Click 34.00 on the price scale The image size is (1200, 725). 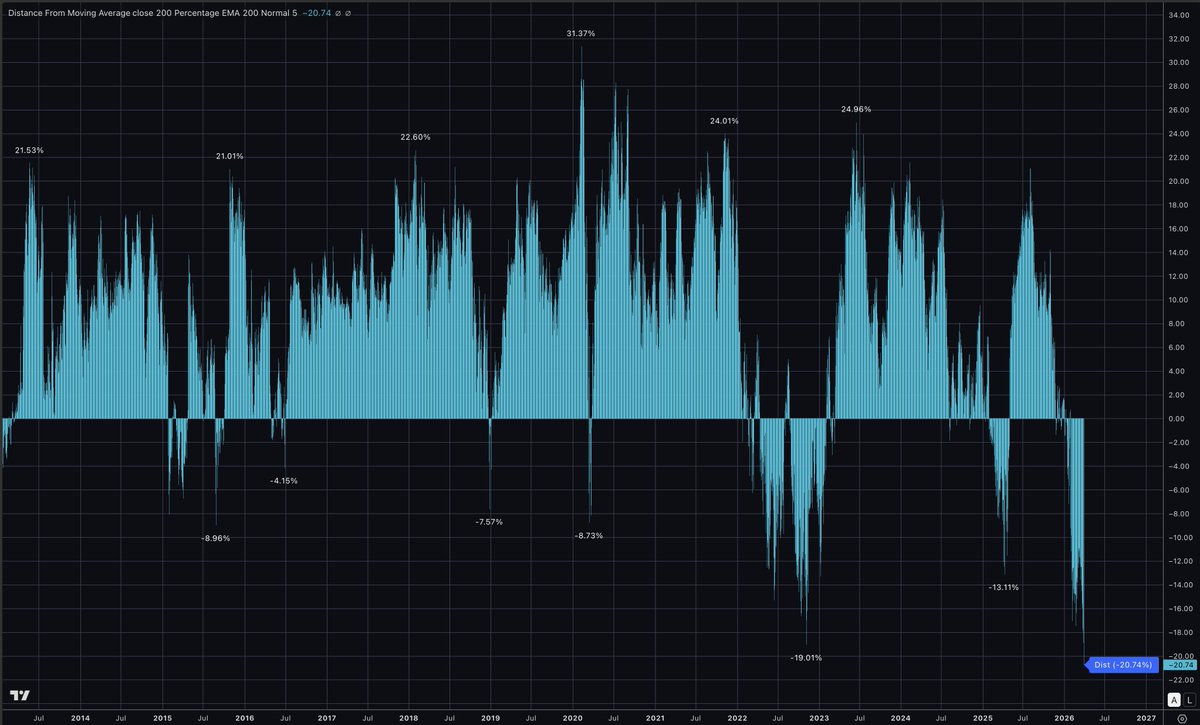click(1181, 16)
